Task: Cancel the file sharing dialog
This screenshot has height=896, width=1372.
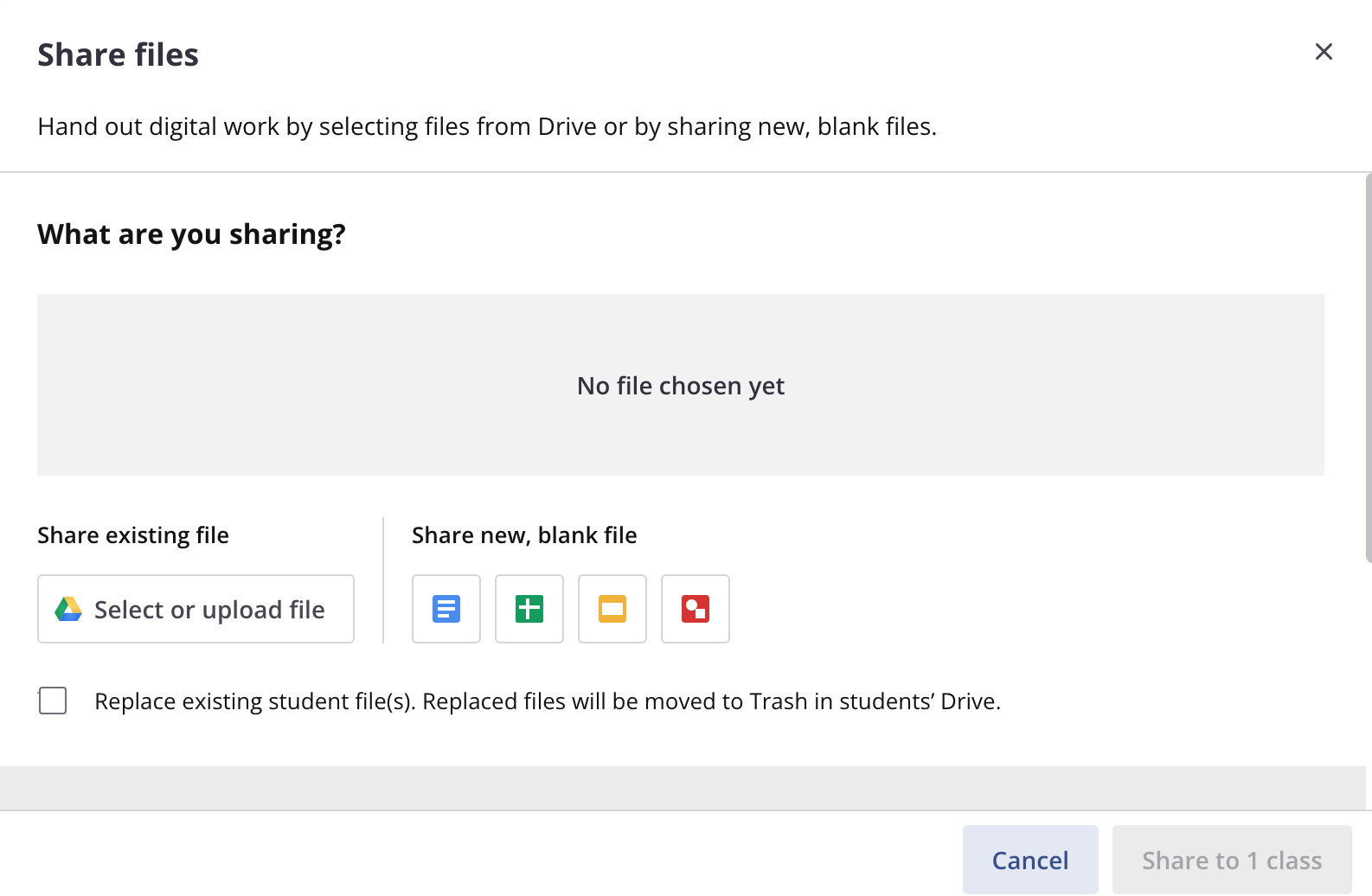Action: click(x=1030, y=860)
